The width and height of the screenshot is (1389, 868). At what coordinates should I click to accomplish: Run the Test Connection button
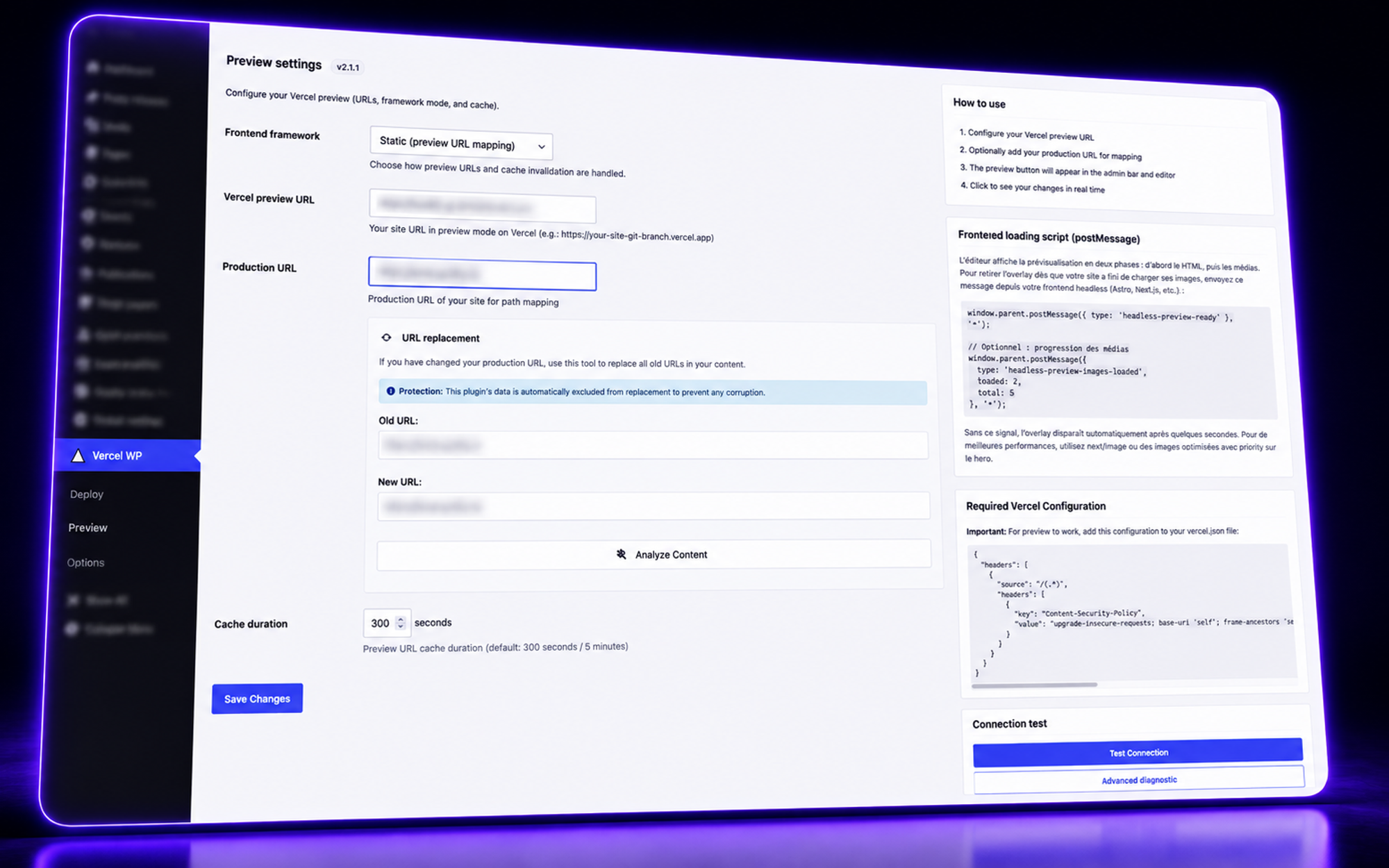[x=1138, y=753]
